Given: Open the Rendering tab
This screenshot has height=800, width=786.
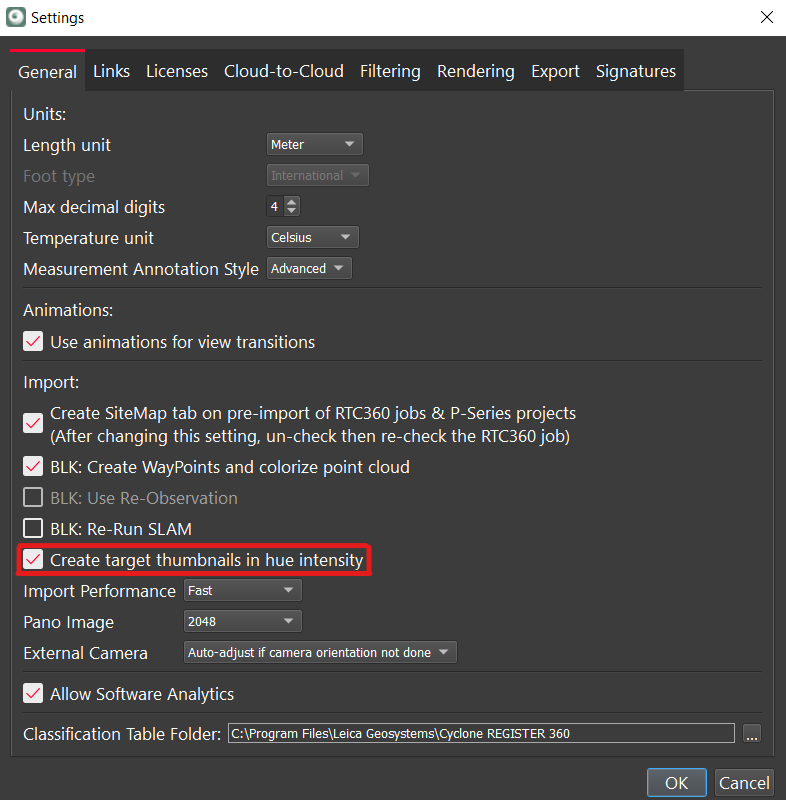Looking at the screenshot, I should [475, 71].
